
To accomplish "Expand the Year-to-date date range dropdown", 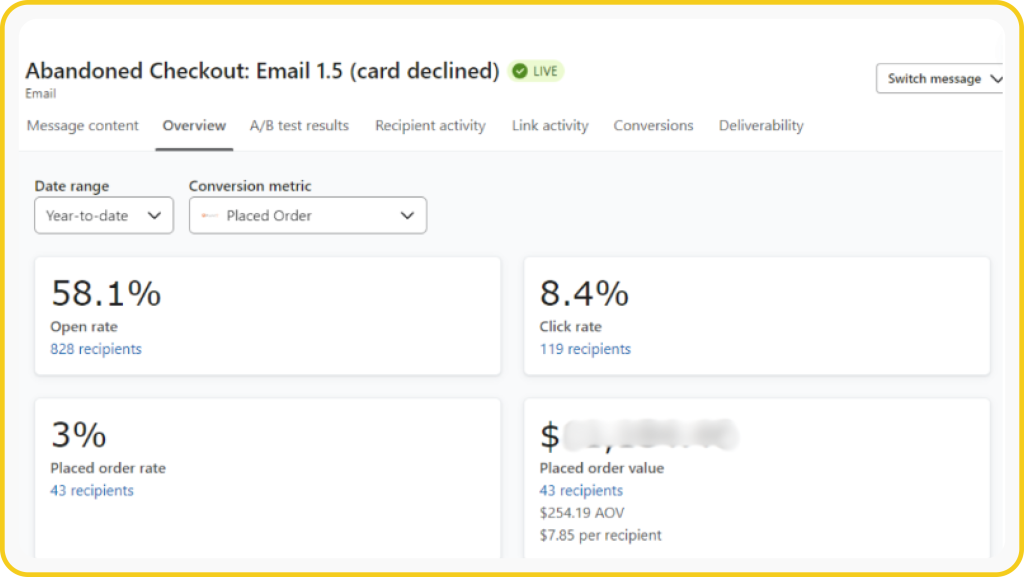I will (x=104, y=216).
